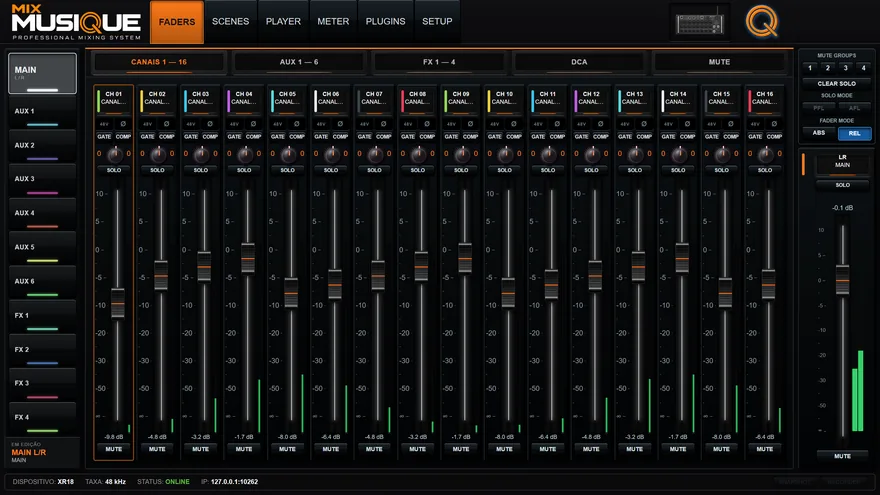Screen dimensions: 880x495
Task: Click CLEAR SOLO button
Action: pyautogui.click(x=836, y=84)
